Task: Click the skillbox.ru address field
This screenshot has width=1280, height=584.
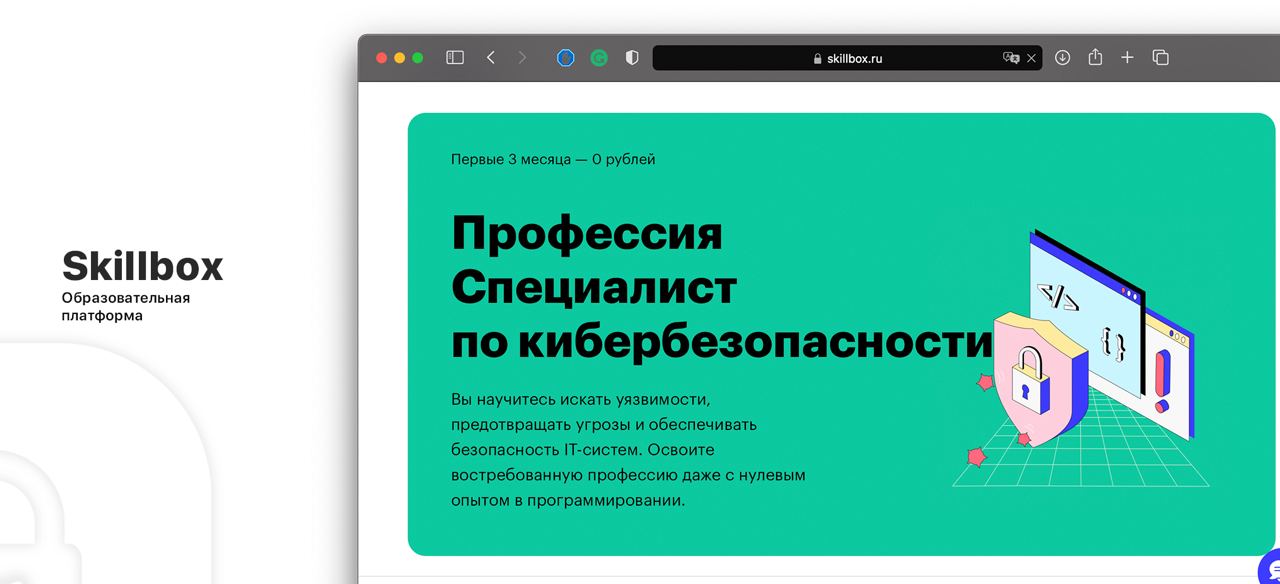Action: click(847, 58)
